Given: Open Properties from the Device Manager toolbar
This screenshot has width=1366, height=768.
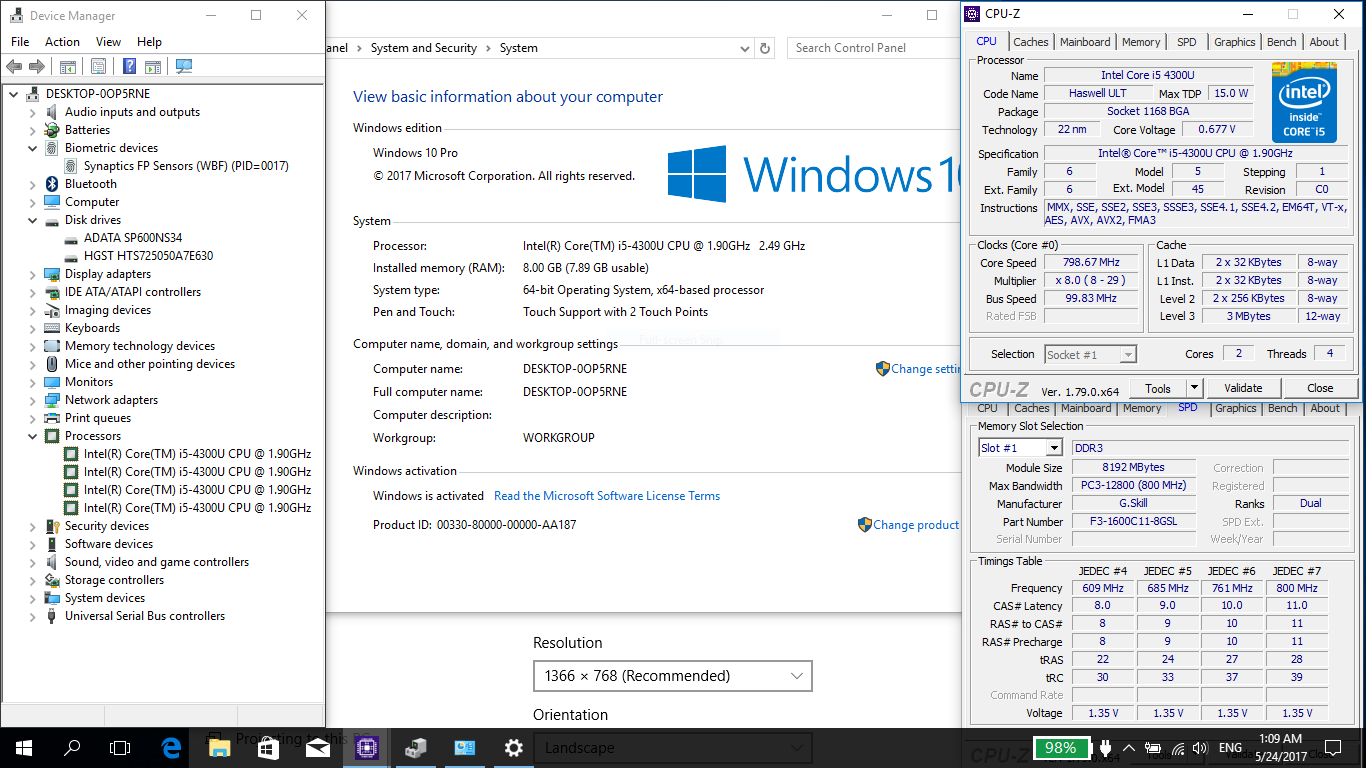Looking at the screenshot, I should 98,66.
